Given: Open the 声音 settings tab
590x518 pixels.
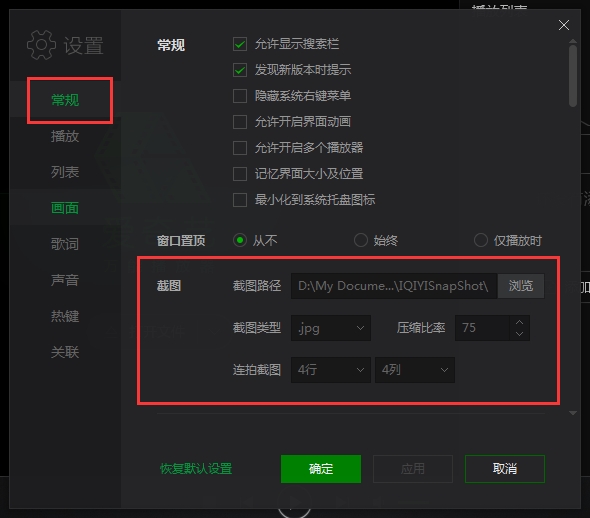Looking at the screenshot, I should (65, 280).
